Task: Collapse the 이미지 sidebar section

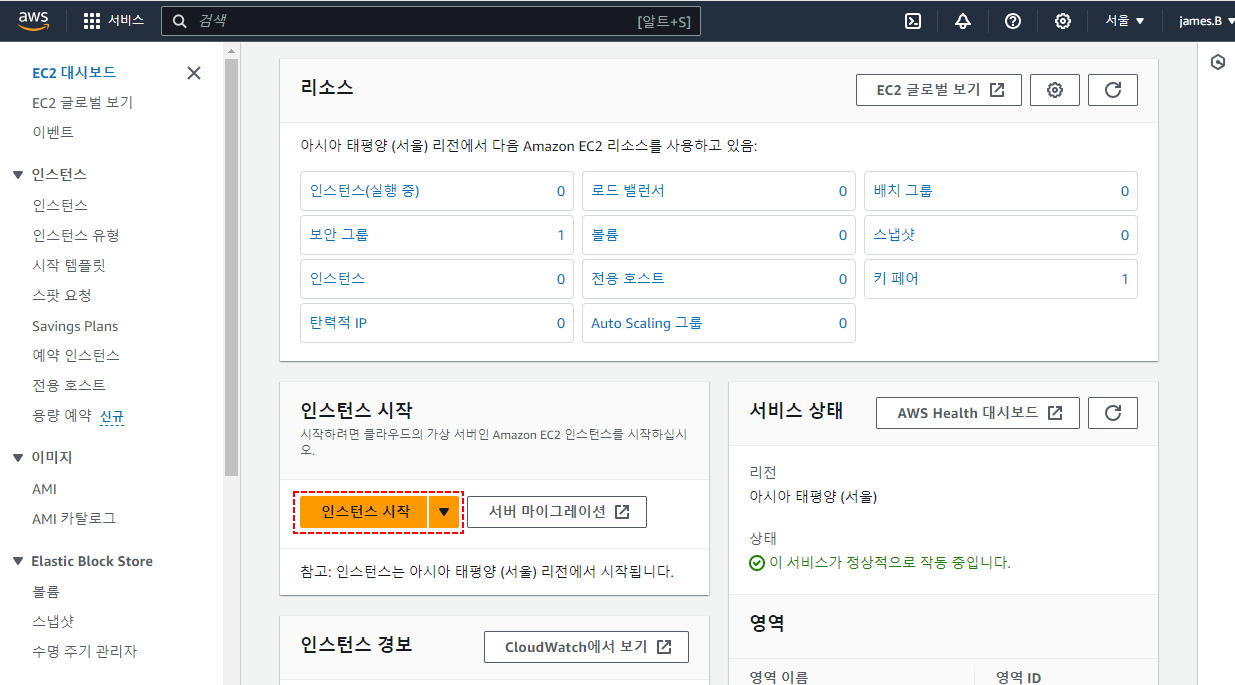Action: point(17,458)
